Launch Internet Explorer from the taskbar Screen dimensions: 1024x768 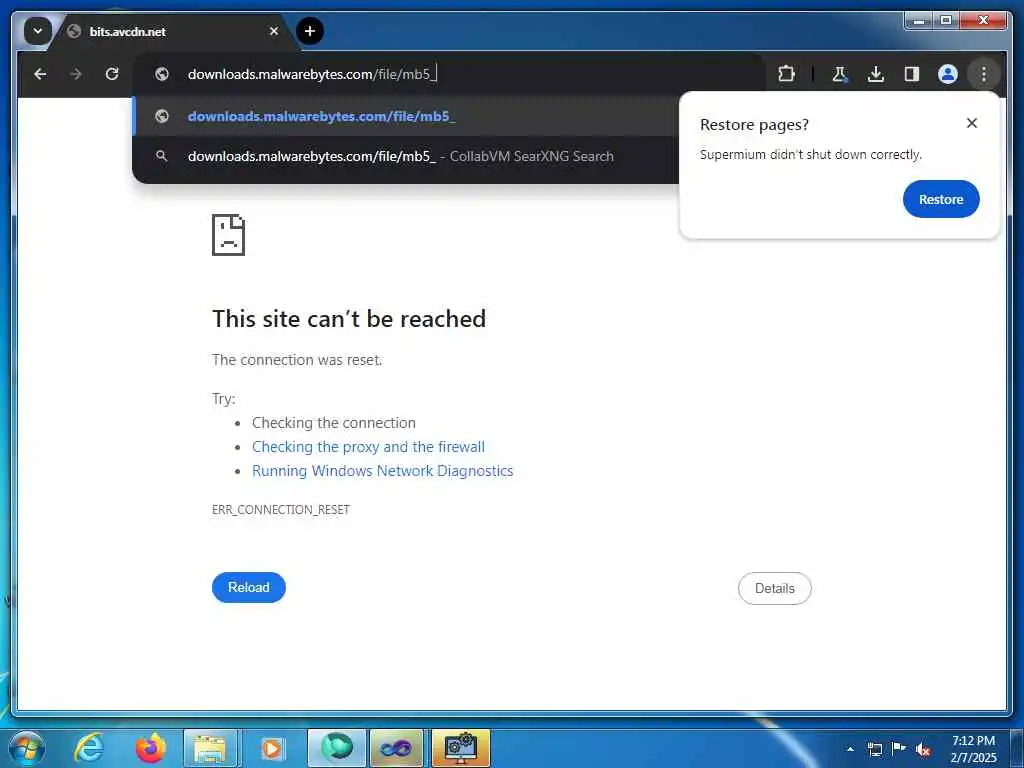(x=89, y=748)
